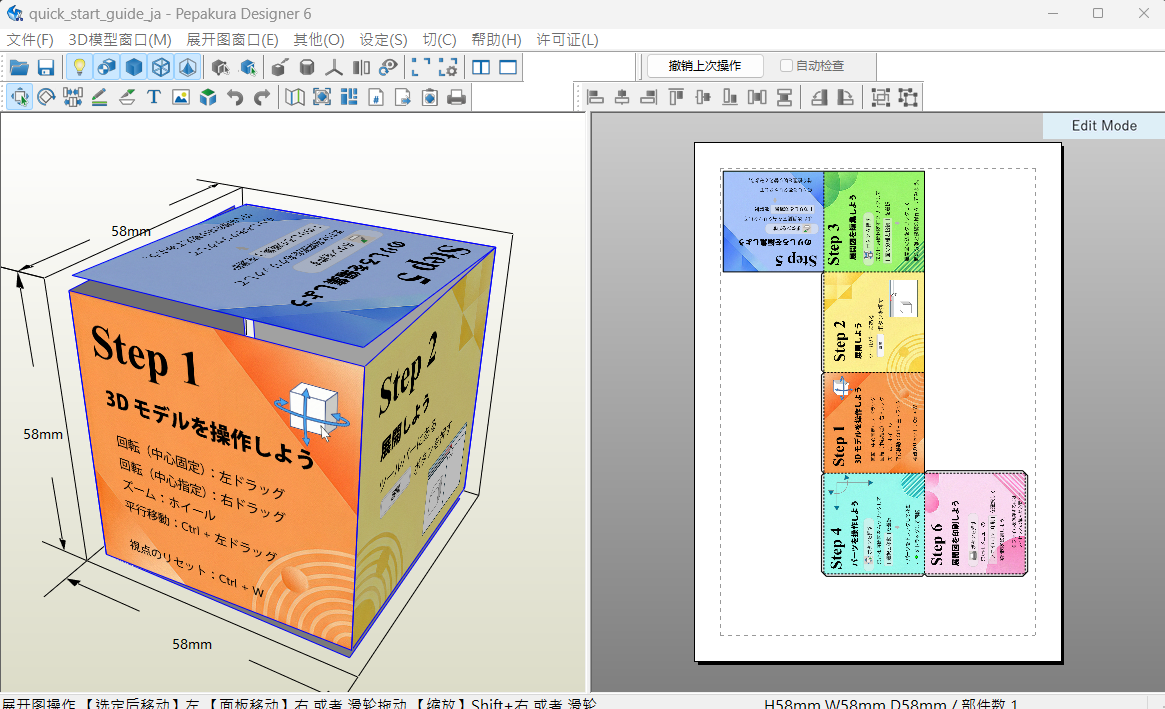The height and width of the screenshot is (709, 1165).
Task: Save the project with the floppy disk icon
Action: 46,68
